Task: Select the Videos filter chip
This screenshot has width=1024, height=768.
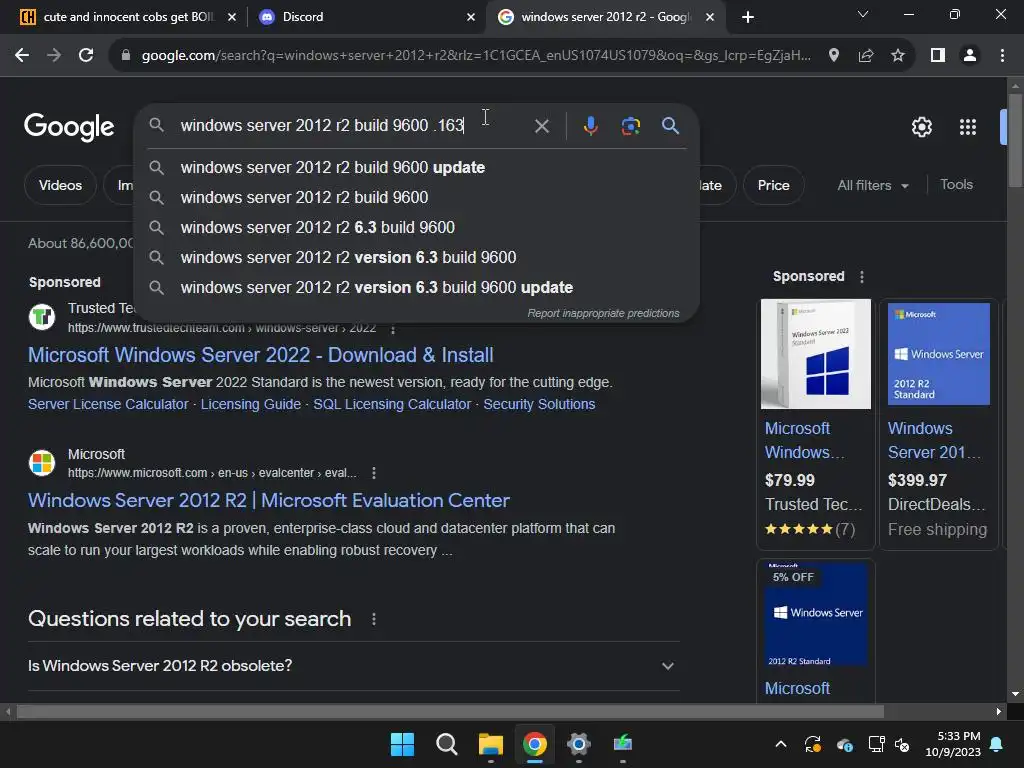Action: [x=60, y=185]
